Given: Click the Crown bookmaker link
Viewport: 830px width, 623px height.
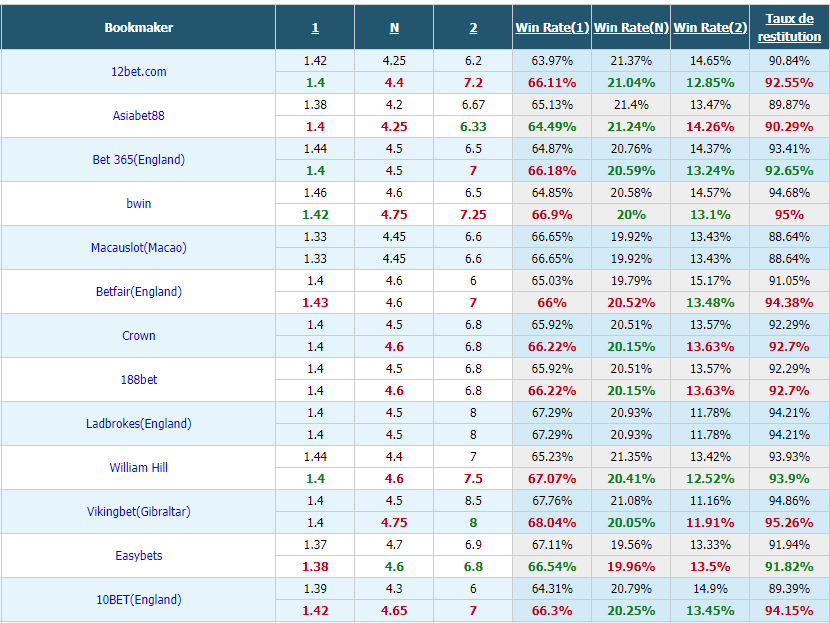Looking at the screenshot, I should click(x=139, y=336).
